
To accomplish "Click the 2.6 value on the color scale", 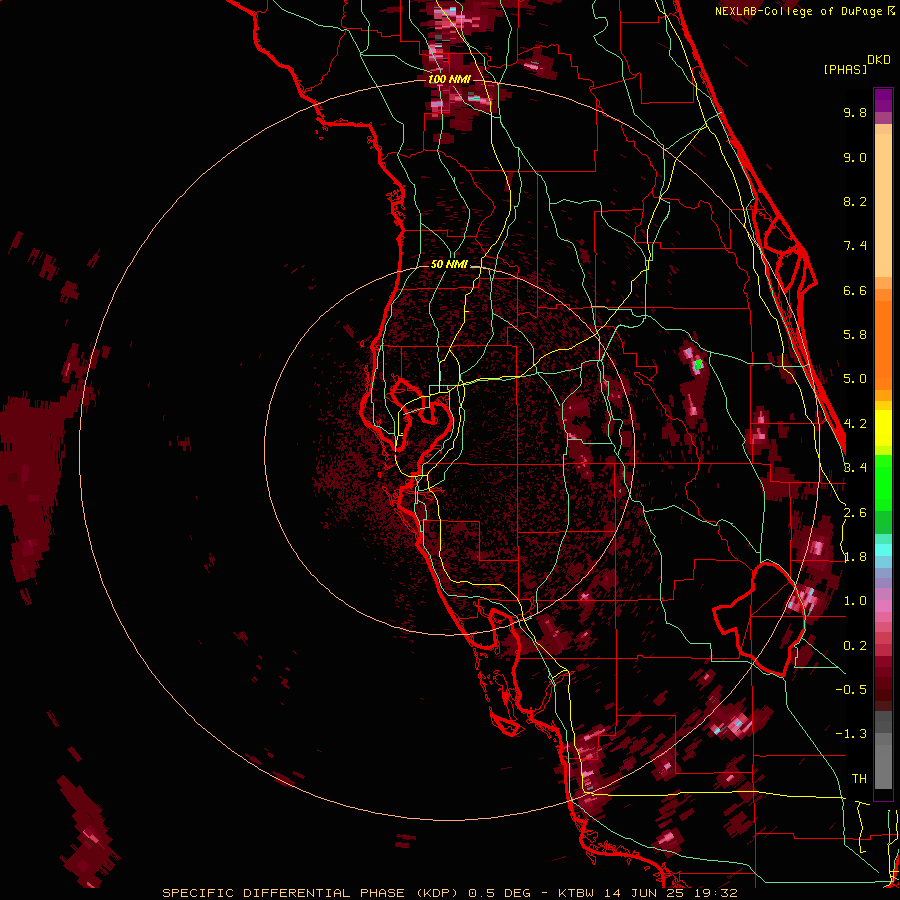I will [x=855, y=513].
